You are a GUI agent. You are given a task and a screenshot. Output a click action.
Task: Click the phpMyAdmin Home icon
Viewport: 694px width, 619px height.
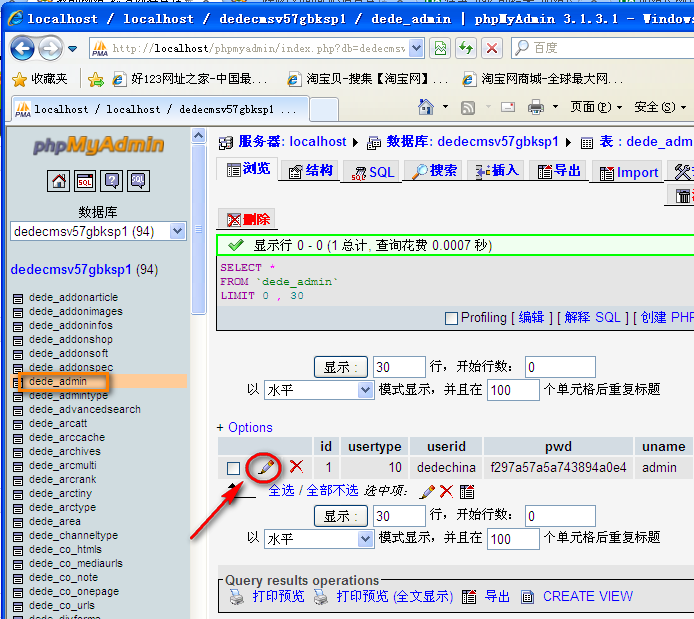(58, 181)
